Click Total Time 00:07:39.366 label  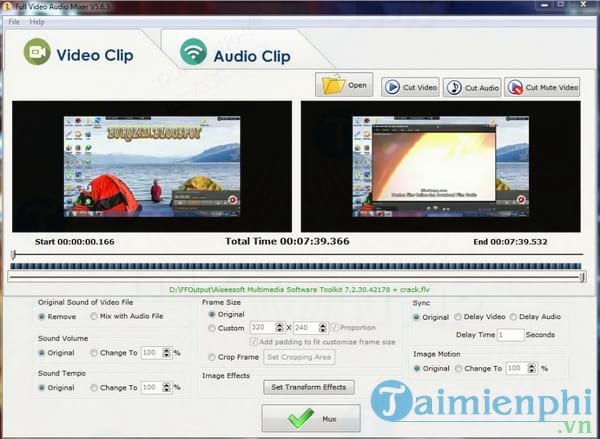tap(287, 241)
